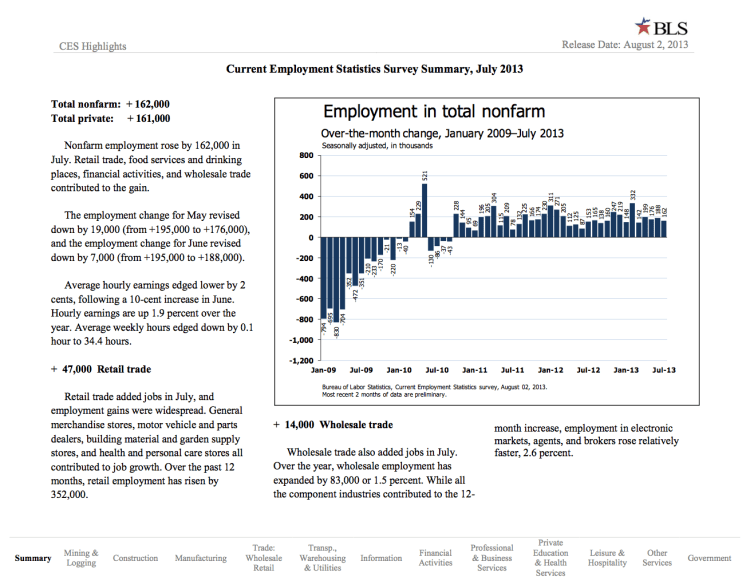This screenshot has width=750, height=585.
Task: Switch to the Other Services tab
Action: (x=657, y=558)
